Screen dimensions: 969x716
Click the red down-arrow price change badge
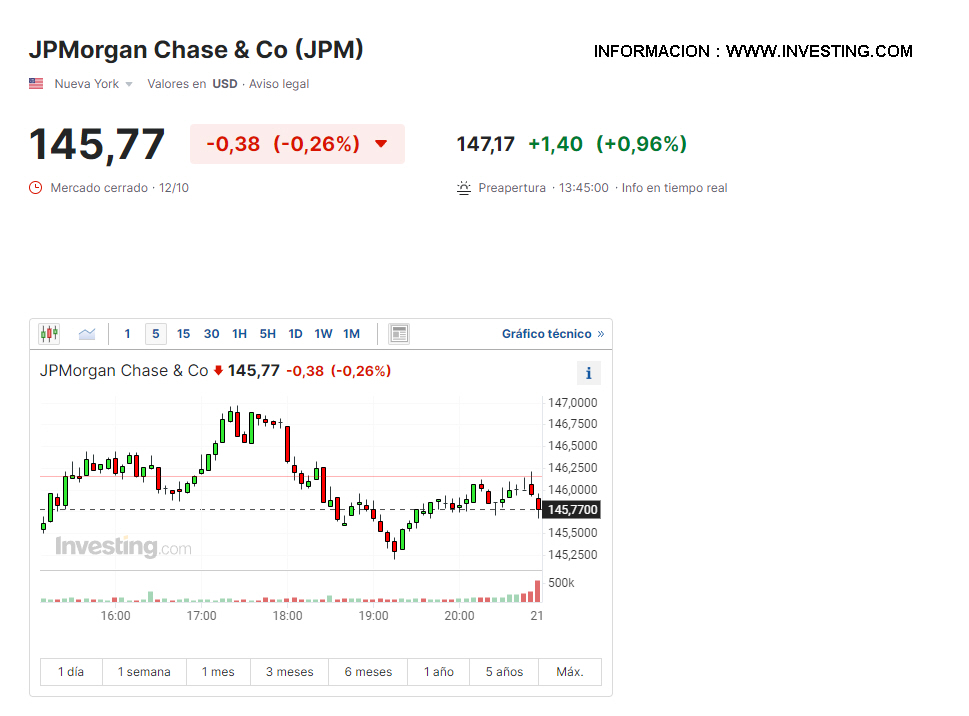click(297, 144)
